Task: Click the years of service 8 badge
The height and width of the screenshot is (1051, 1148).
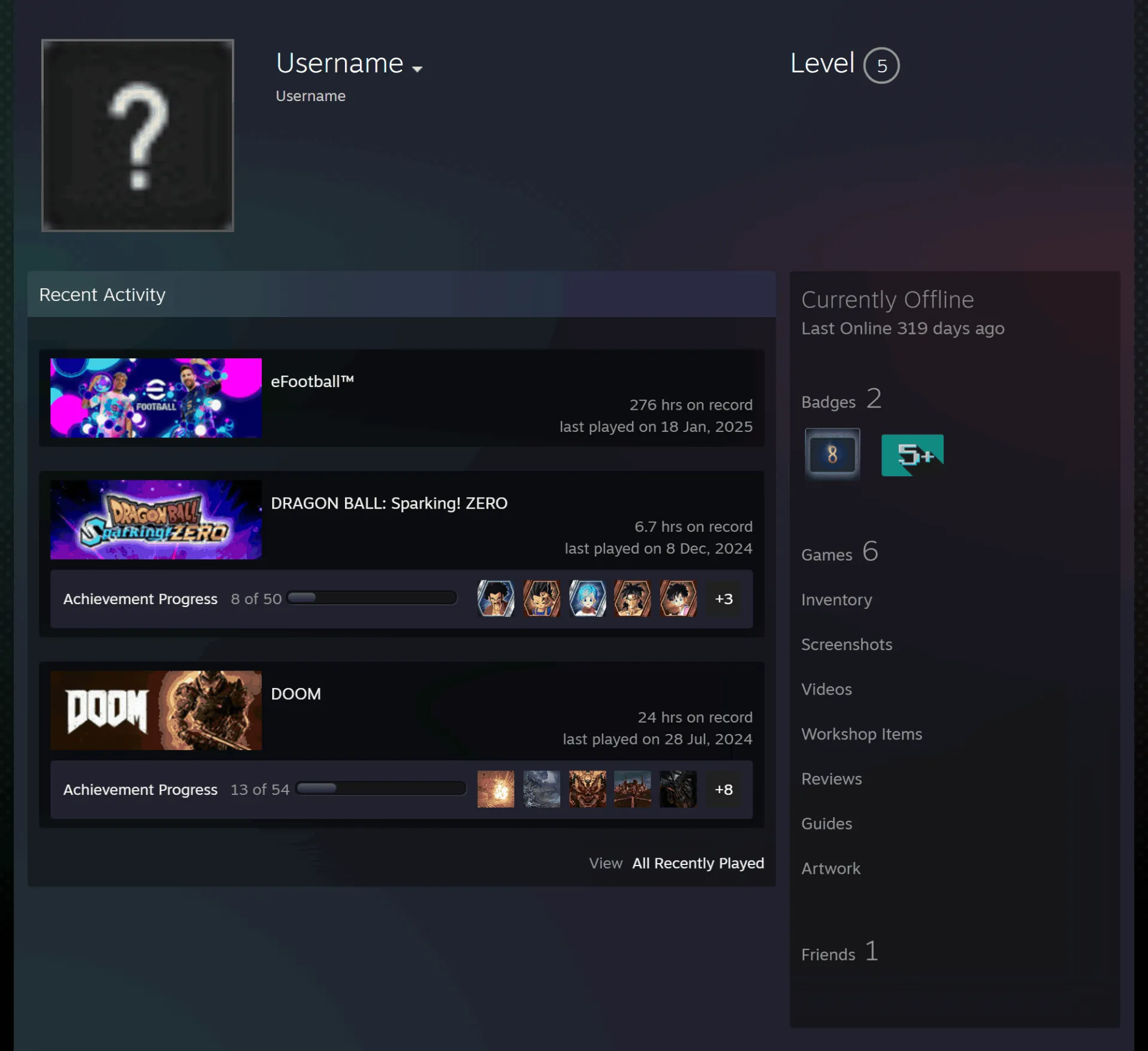Action: coord(832,455)
